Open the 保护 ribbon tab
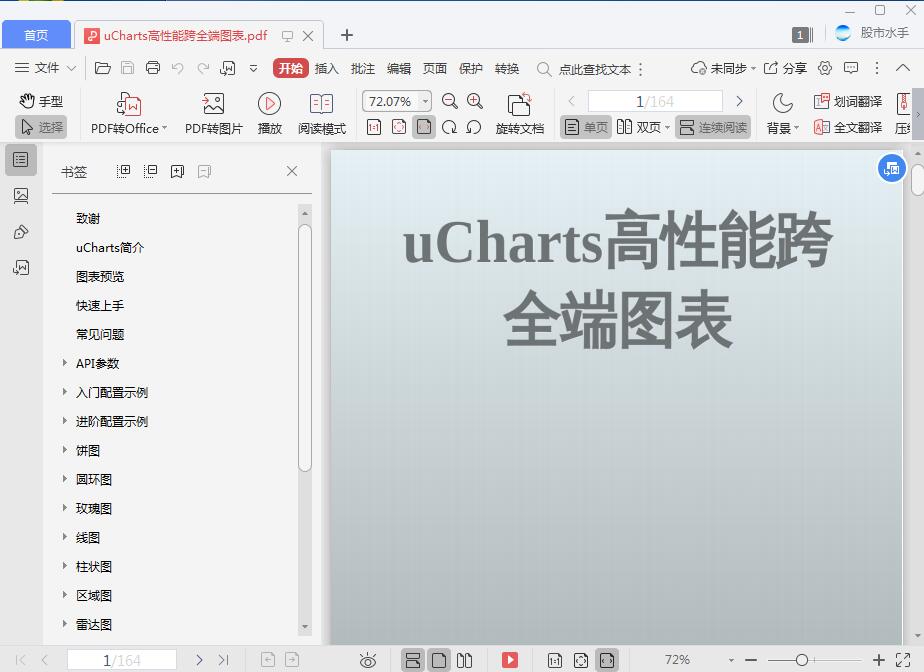924x672 pixels. [470, 69]
